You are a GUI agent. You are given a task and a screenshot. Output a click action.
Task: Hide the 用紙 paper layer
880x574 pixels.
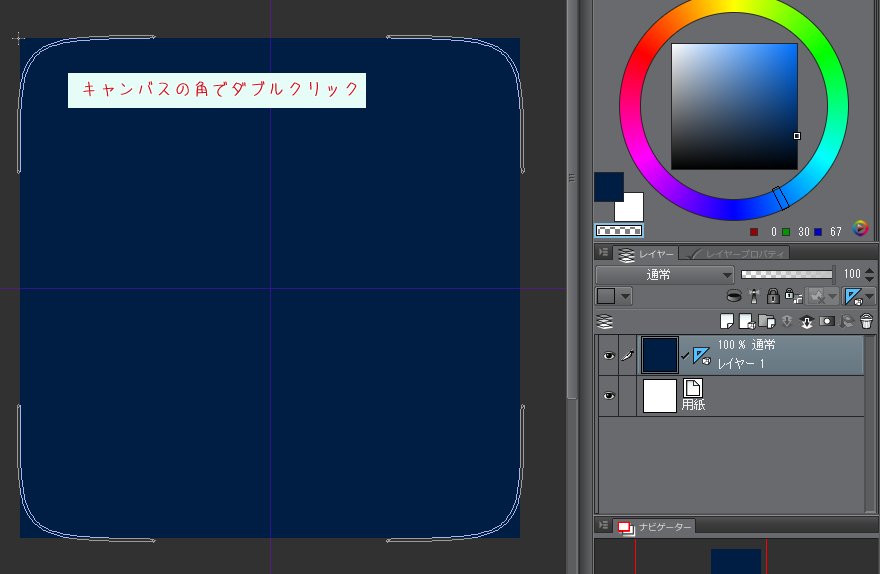point(609,396)
